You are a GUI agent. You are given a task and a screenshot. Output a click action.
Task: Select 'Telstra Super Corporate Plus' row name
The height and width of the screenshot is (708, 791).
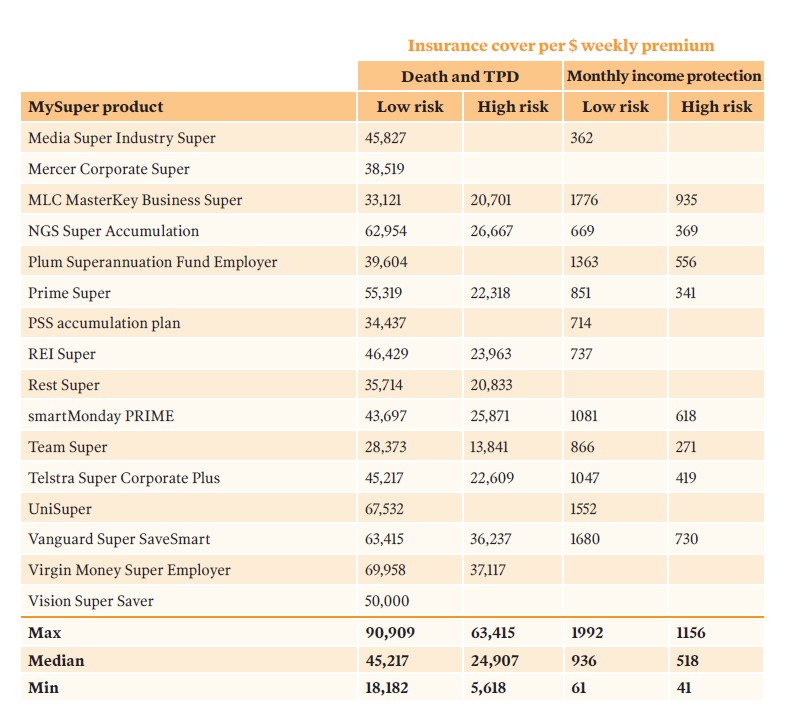124,478
